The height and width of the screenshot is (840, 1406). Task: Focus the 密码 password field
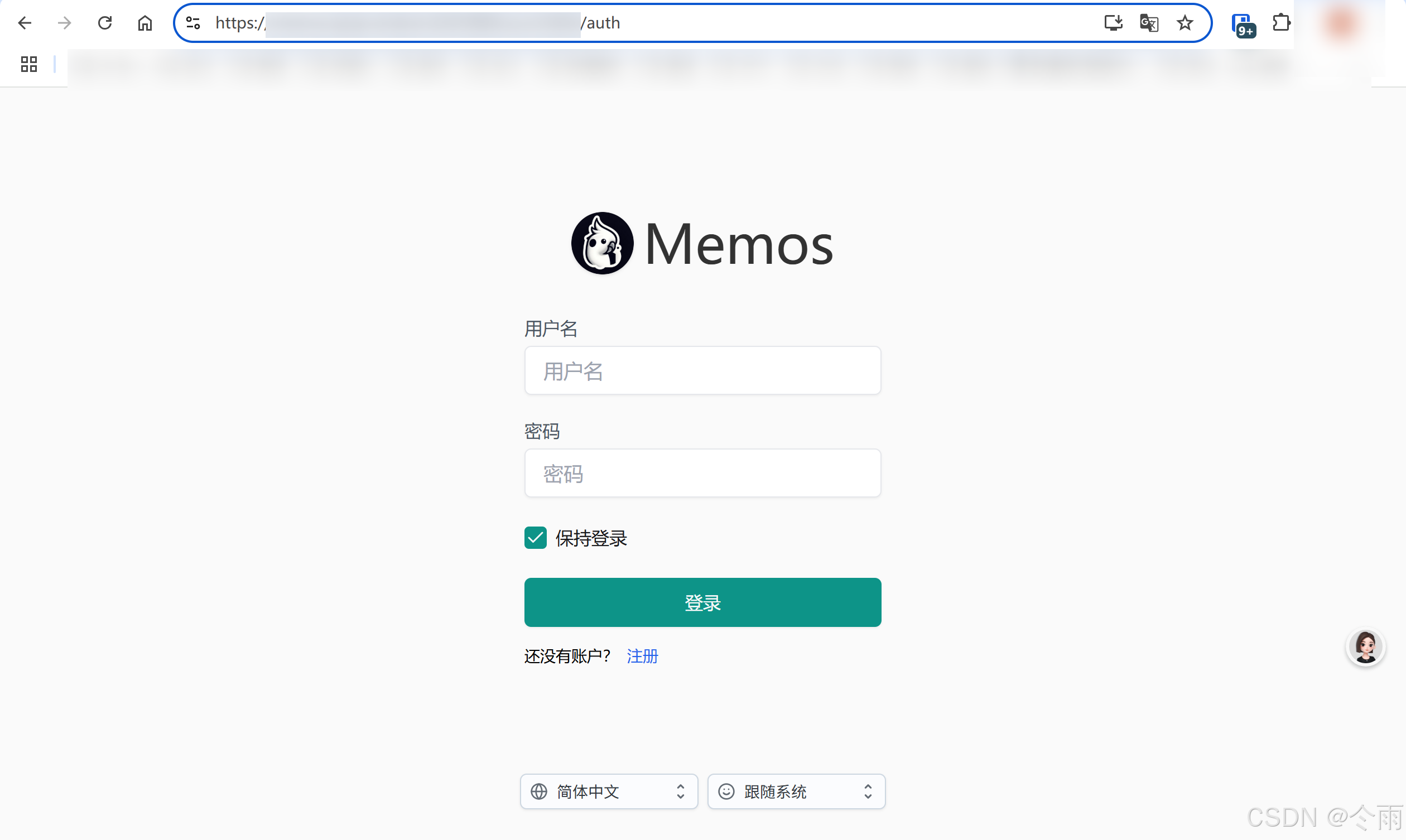tap(702, 473)
